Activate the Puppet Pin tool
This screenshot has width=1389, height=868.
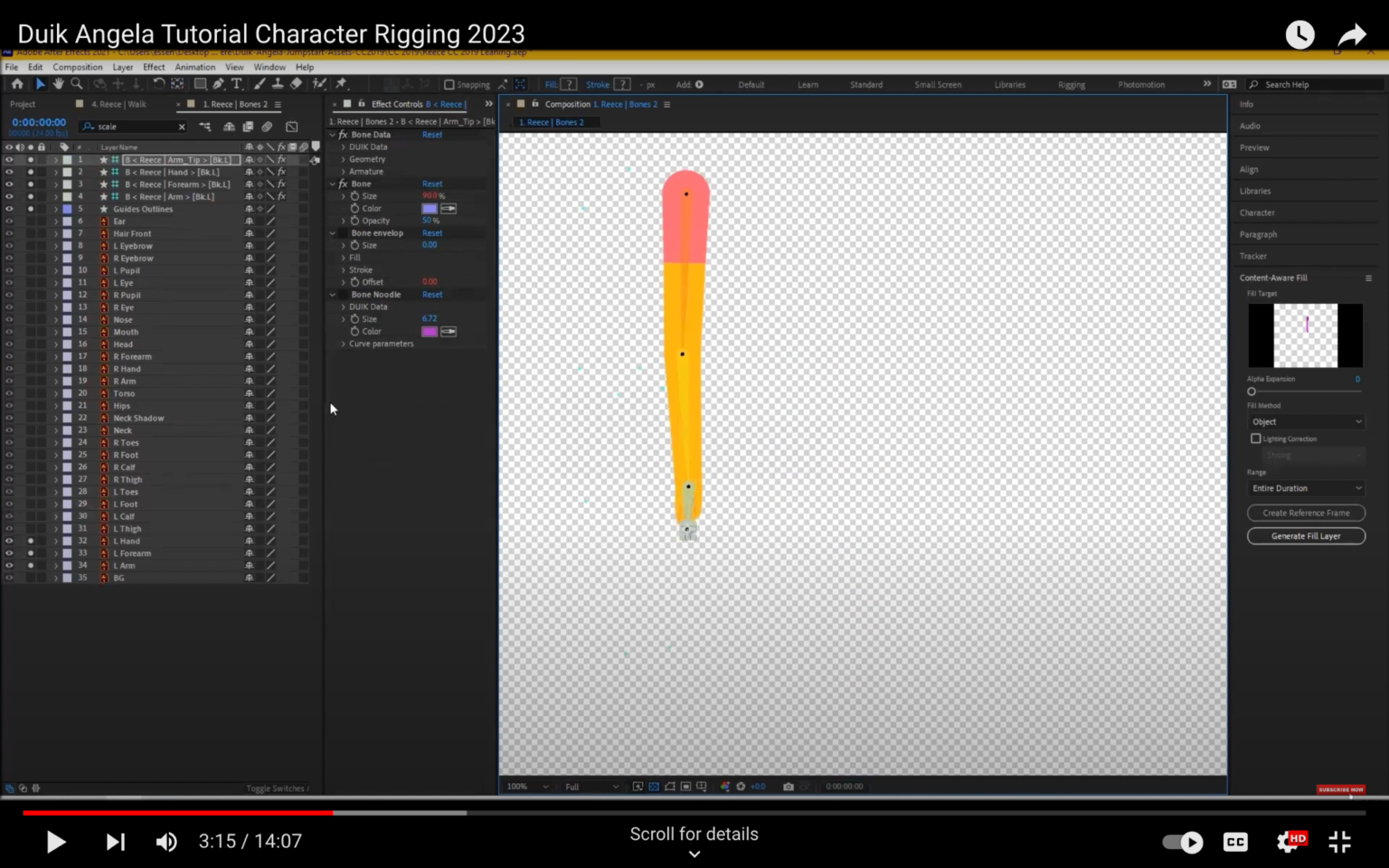pos(342,83)
